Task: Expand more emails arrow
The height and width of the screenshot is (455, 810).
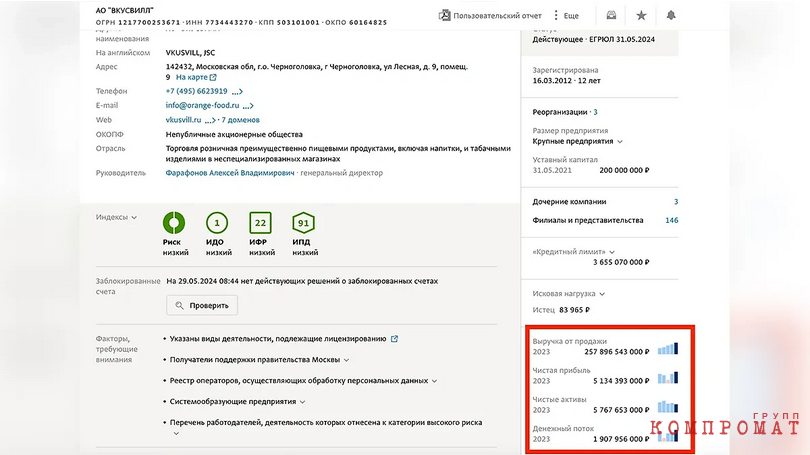Action: coord(248,106)
